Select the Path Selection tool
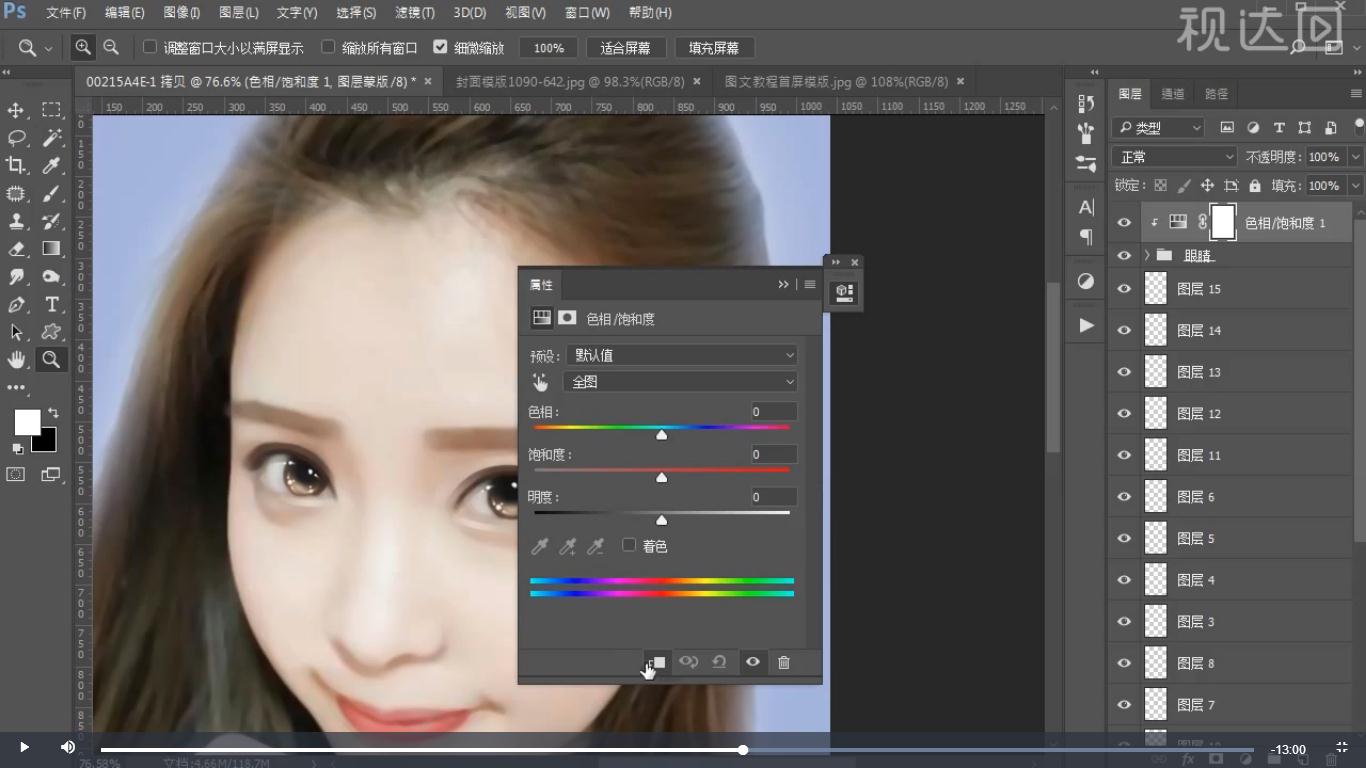Screen dimensions: 1366x768 pyautogui.click(x=16, y=332)
